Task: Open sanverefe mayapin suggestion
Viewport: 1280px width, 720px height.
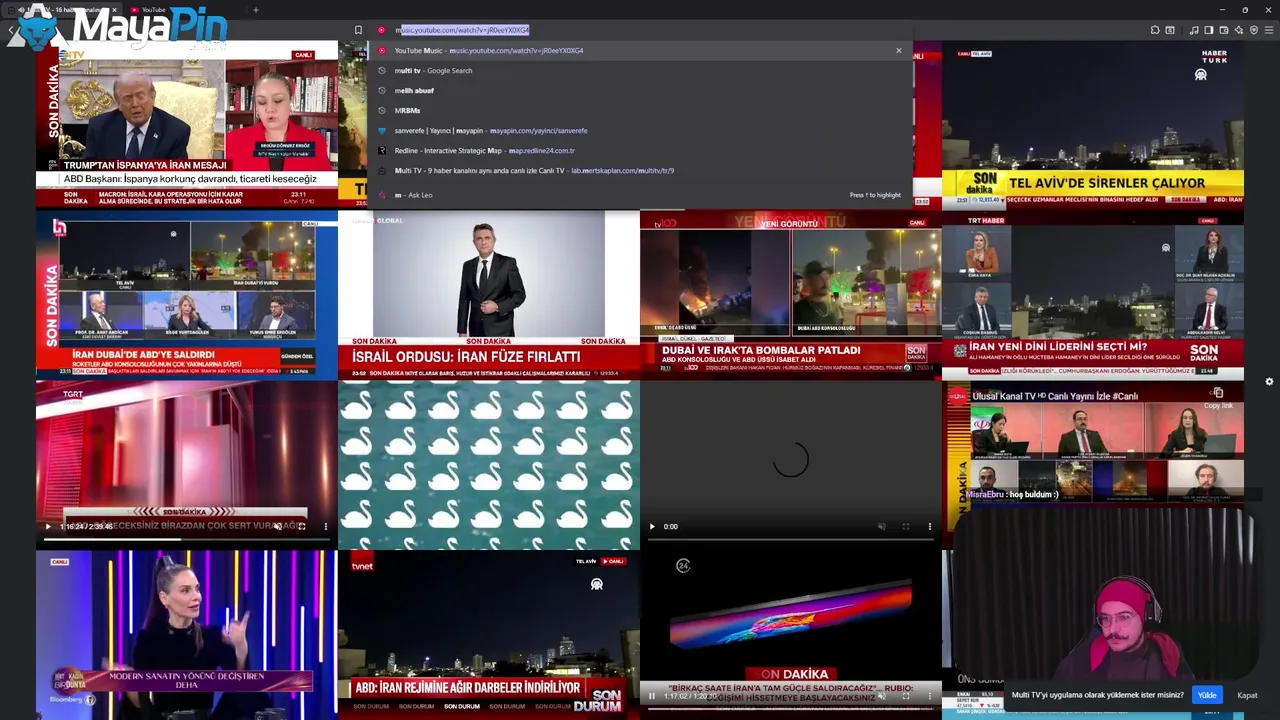Action: 640,130
